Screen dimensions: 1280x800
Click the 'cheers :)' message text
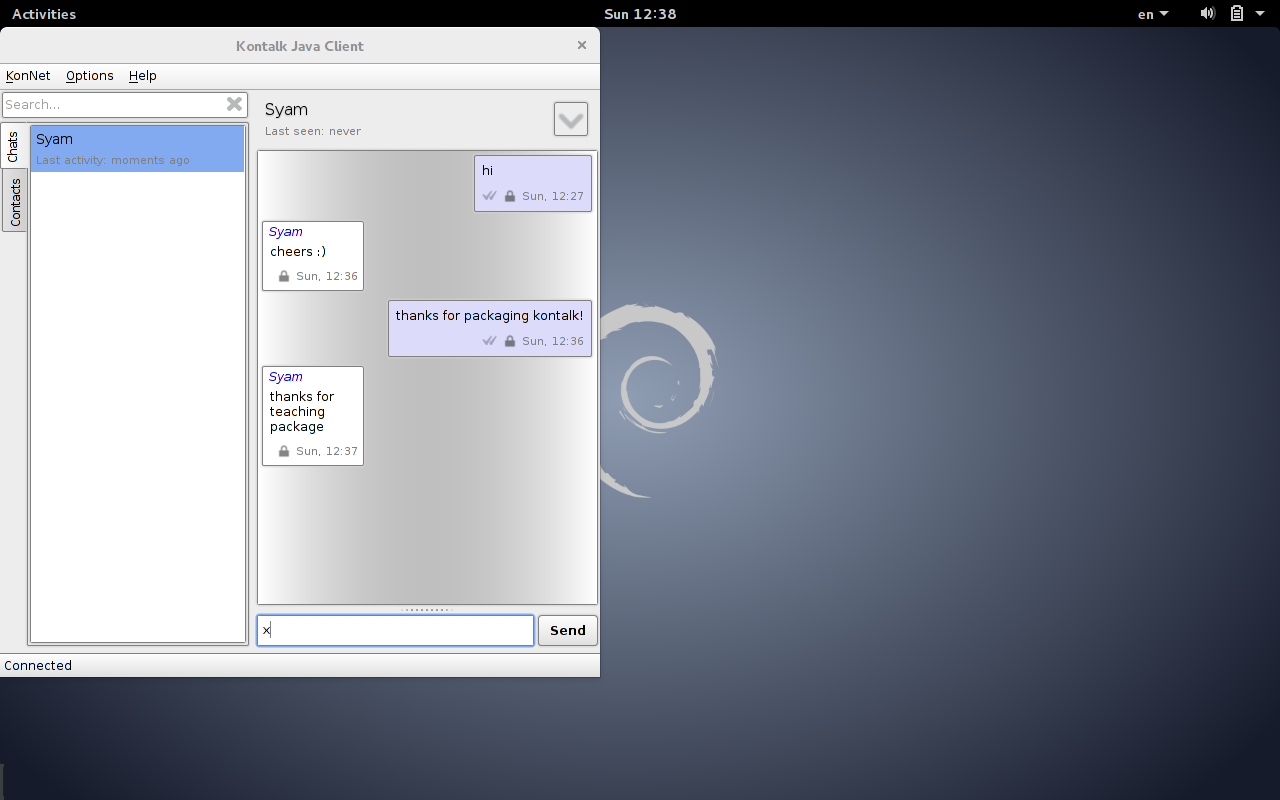coord(298,252)
